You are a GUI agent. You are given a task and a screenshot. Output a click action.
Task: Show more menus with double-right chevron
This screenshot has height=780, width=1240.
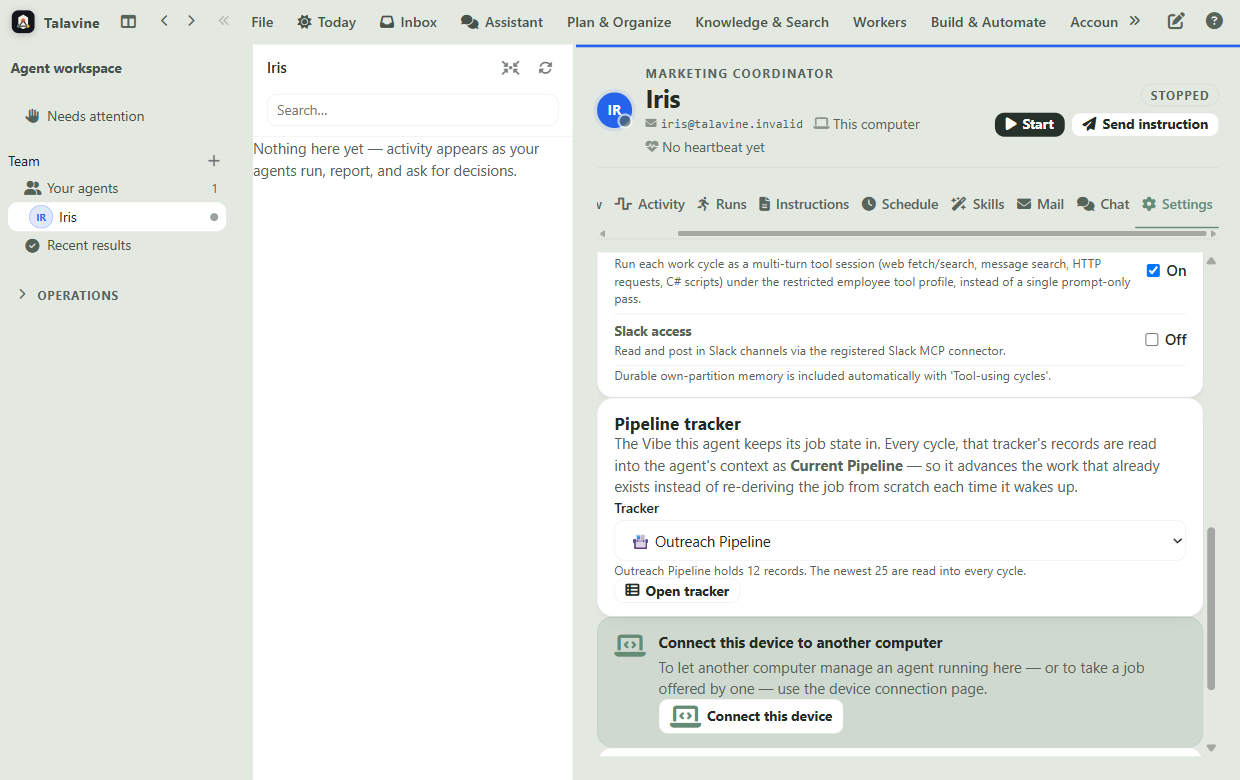pos(1134,21)
